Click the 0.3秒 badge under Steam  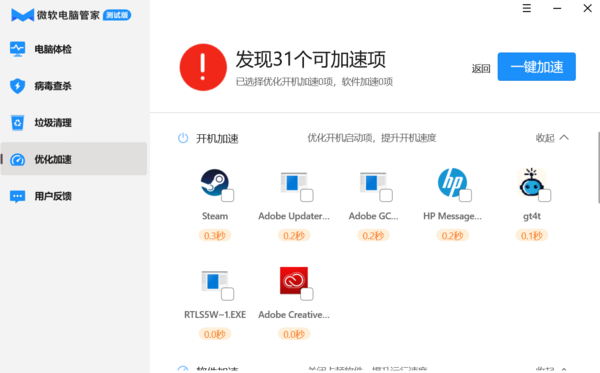215,236
